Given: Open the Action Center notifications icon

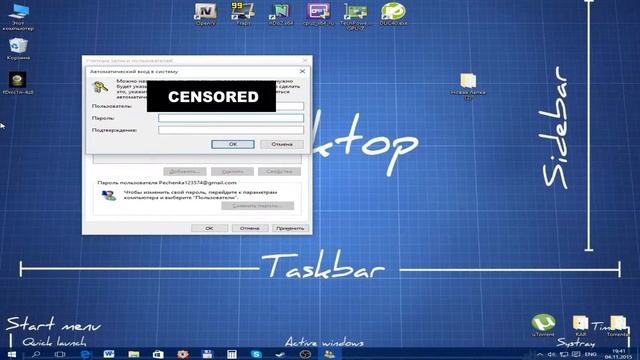Looking at the screenshot, I should tap(576, 354).
